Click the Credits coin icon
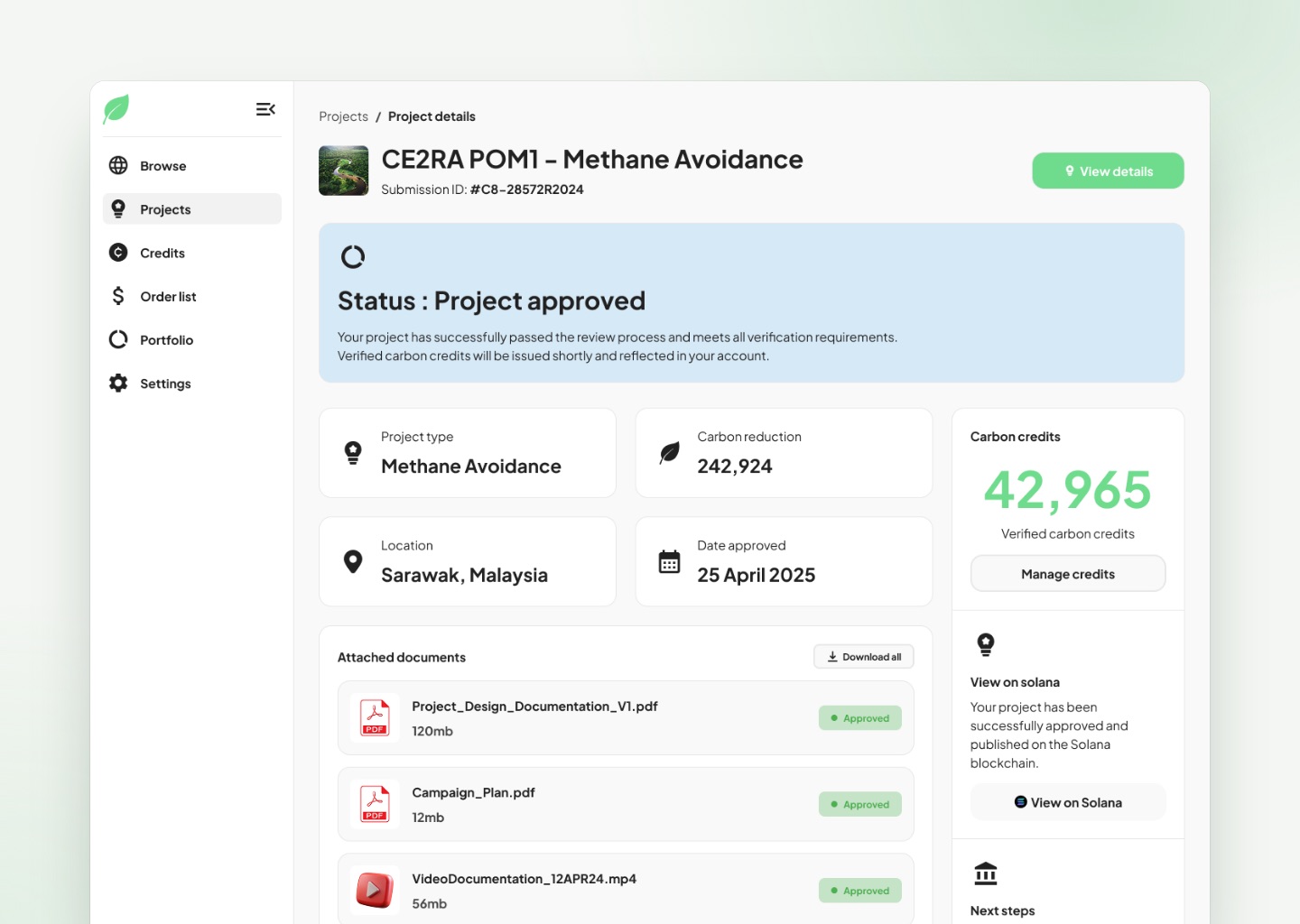 (x=118, y=253)
